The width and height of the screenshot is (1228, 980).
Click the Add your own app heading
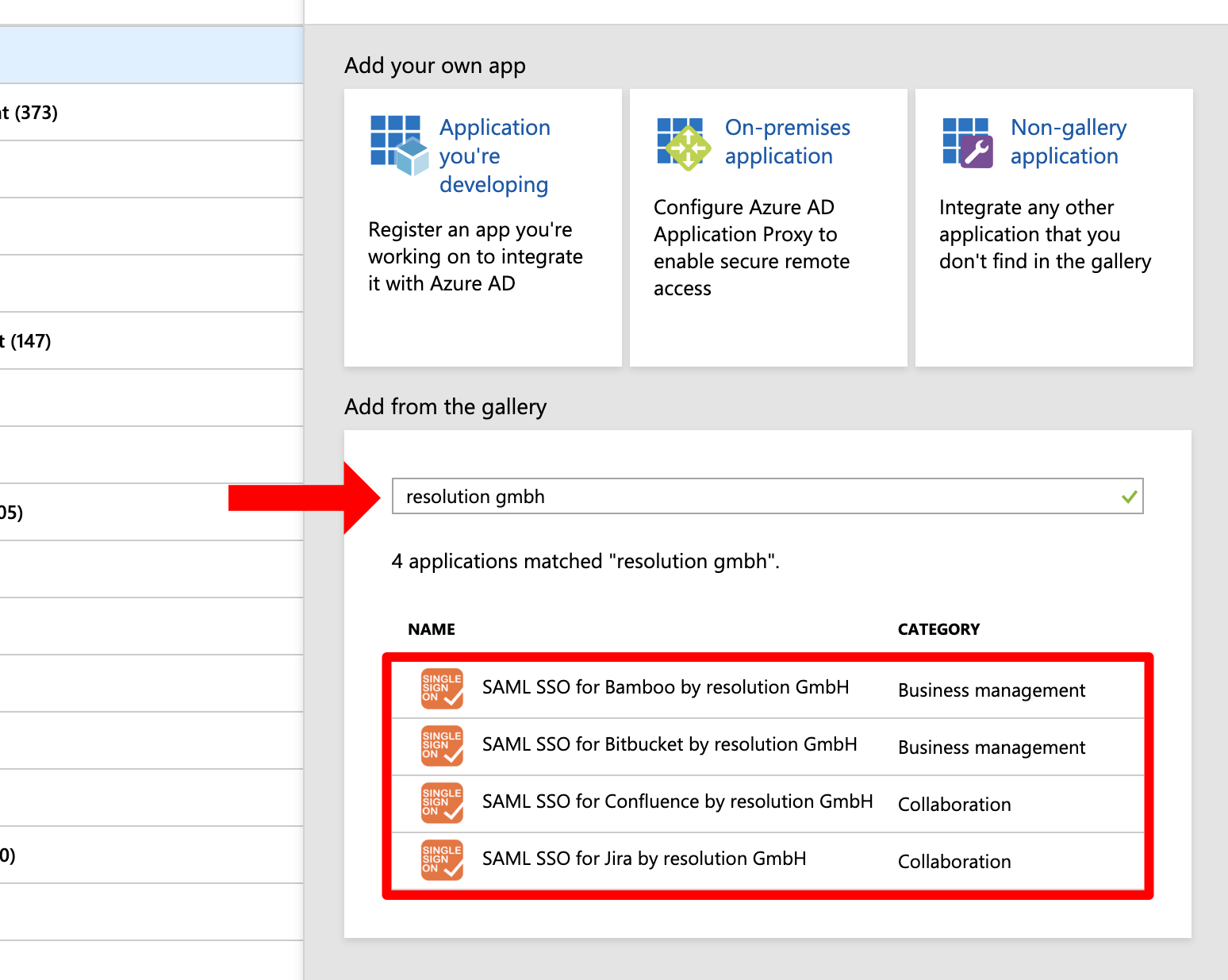tap(435, 66)
